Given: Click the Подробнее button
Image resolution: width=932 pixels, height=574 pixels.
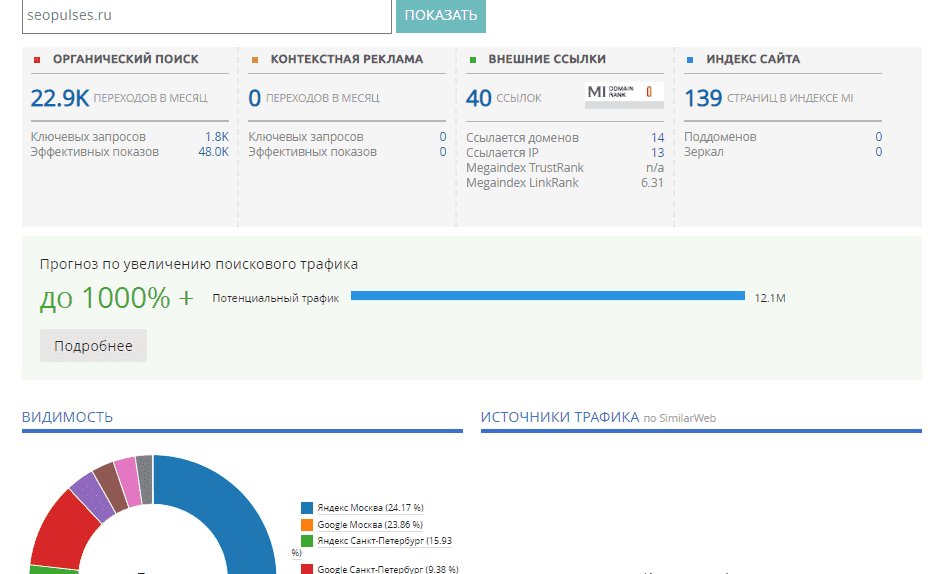Looking at the screenshot, I should point(93,346).
